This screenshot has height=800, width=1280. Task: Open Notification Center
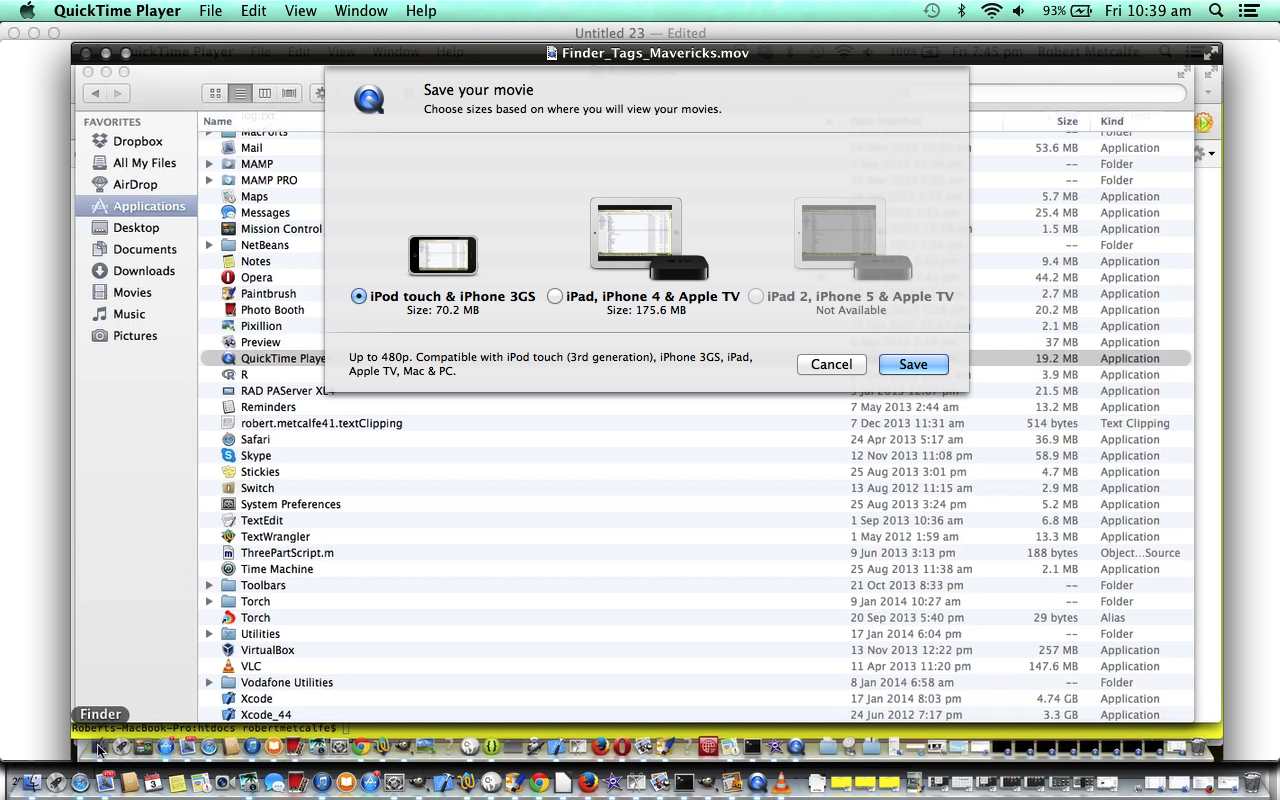(1249, 11)
